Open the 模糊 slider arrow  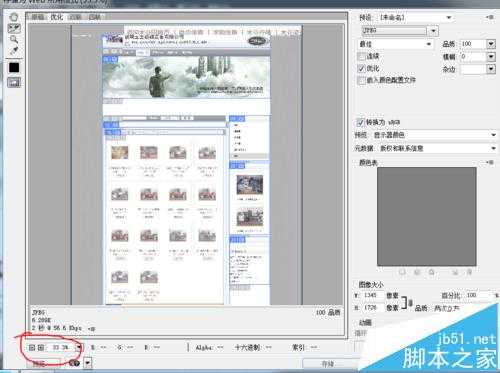(x=491, y=57)
